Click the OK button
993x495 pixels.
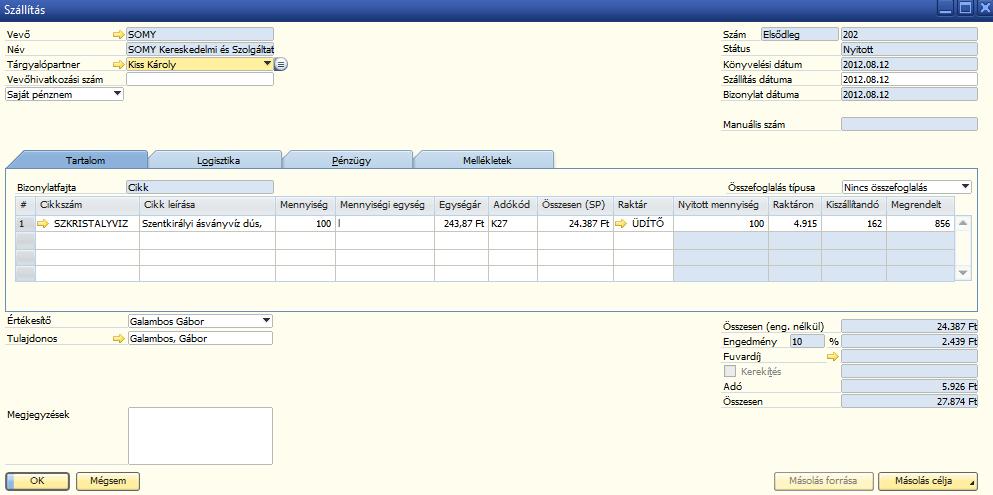pyautogui.click(x=37, y=481)
